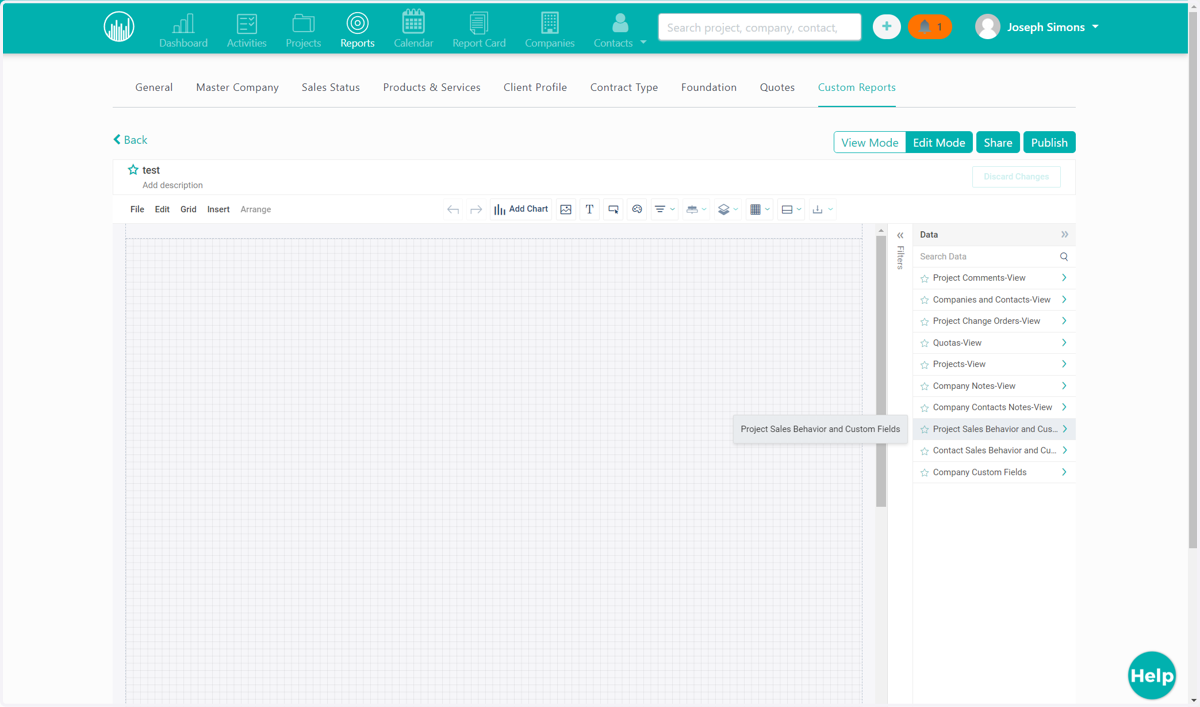Open the orange notifications bell
This screenshot has height=707, width=1200.
930,27
